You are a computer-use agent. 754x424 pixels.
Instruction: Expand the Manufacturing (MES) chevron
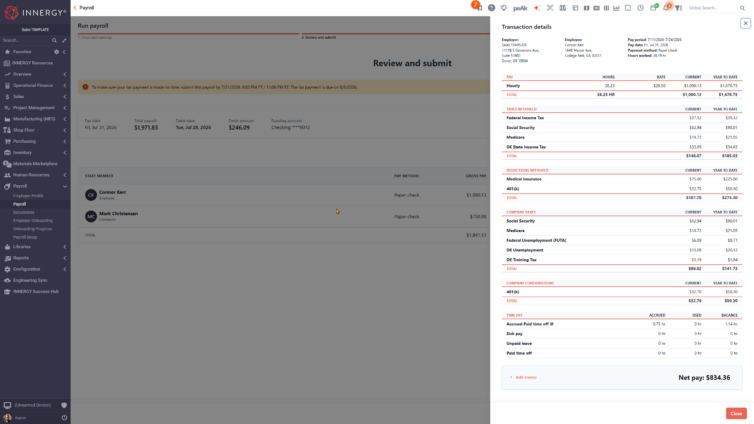(64, 119)
